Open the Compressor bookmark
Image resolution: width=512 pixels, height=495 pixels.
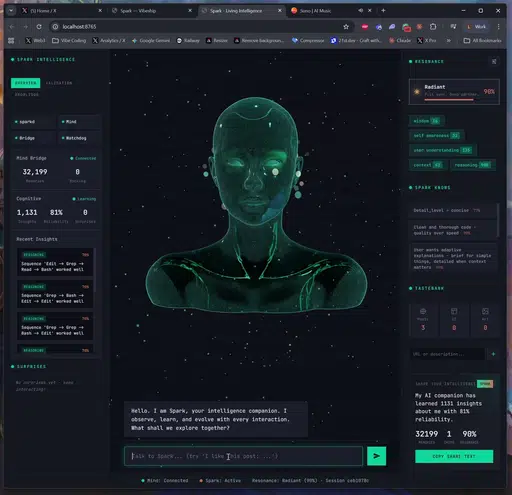(x=308, y=40)
